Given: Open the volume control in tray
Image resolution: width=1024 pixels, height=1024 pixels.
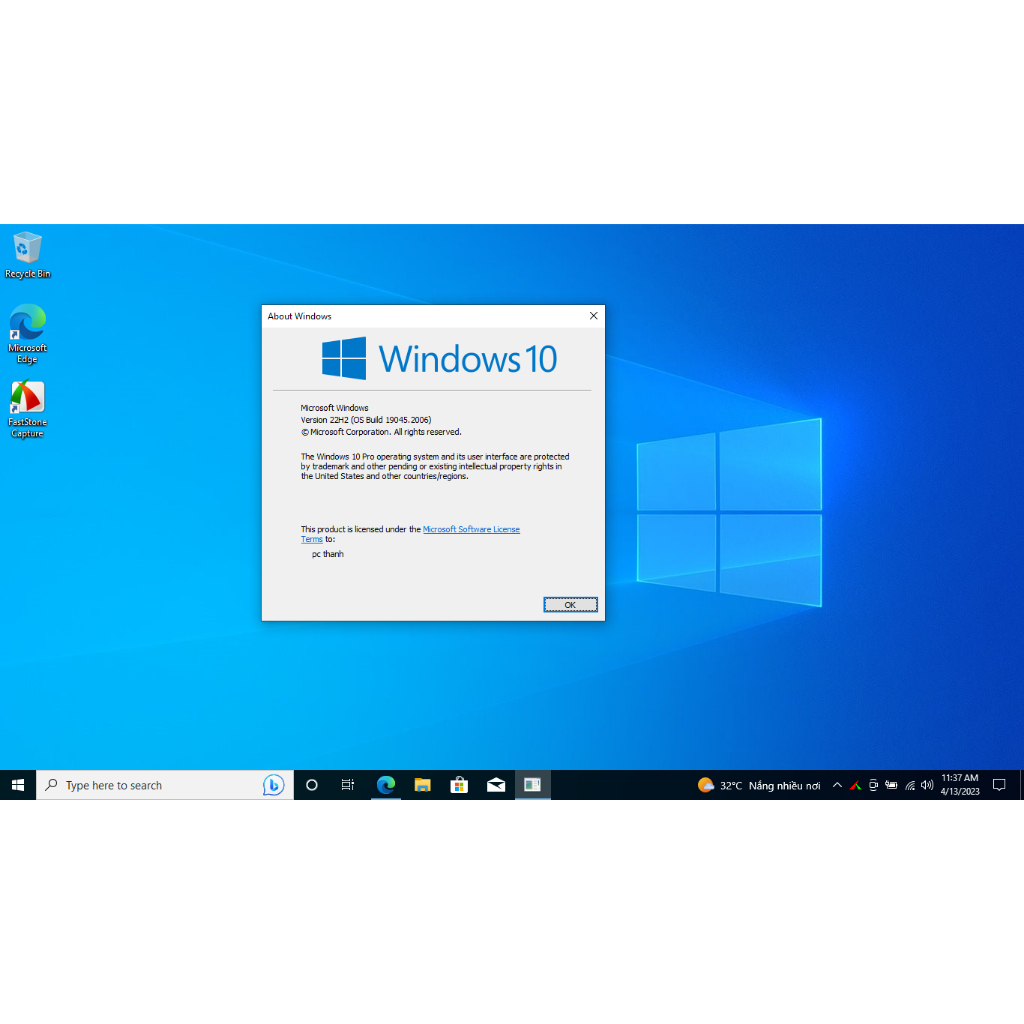Looking at the screenshot, I should pyautogui.click(x=927, y=785).
